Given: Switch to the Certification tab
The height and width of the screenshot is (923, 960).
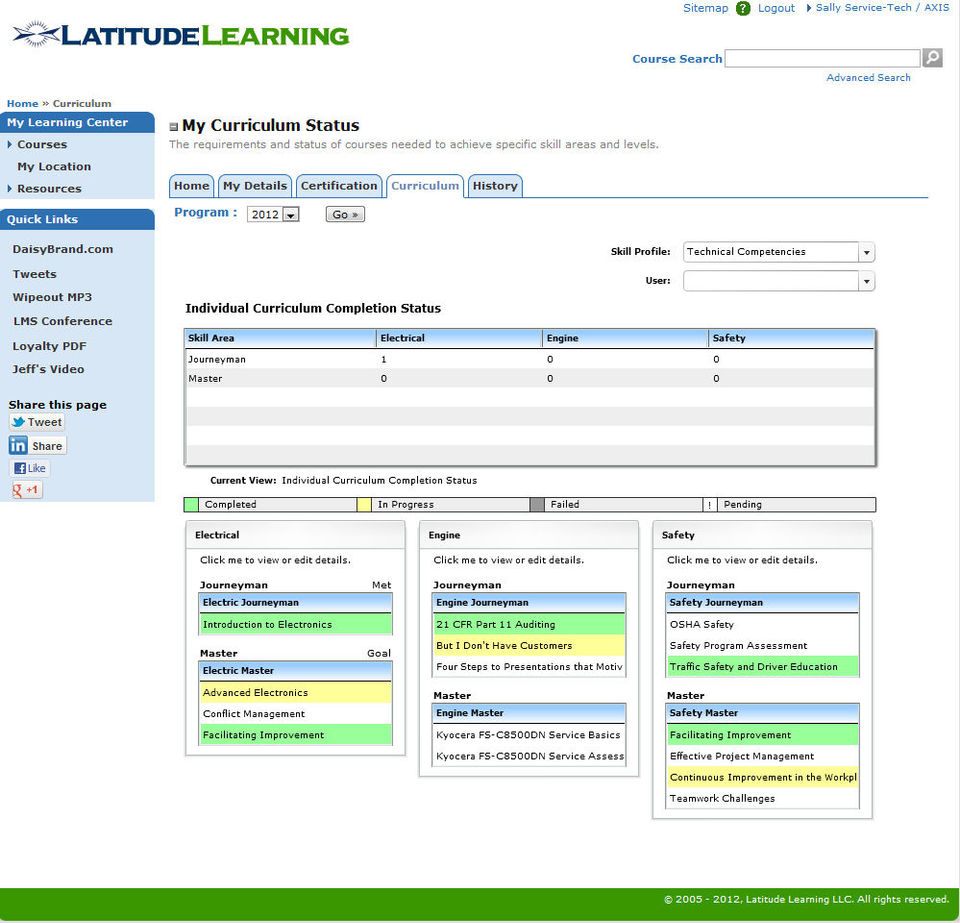Looking at the screenshot, I should [x=339, y=186].
